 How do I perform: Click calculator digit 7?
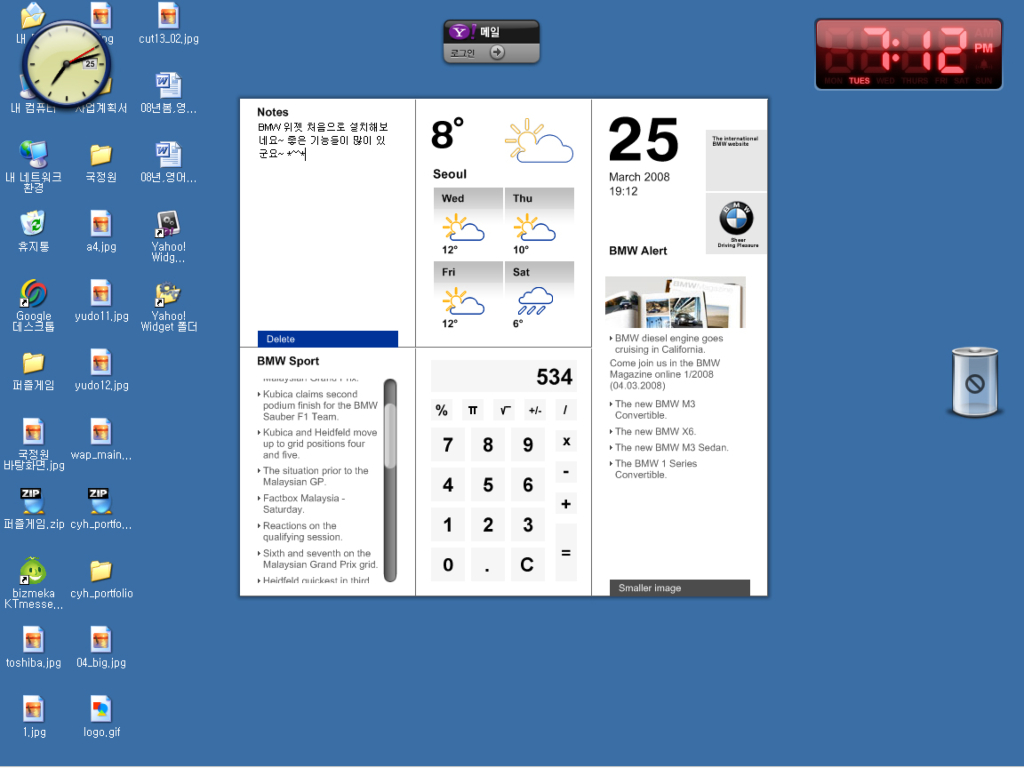448,445
